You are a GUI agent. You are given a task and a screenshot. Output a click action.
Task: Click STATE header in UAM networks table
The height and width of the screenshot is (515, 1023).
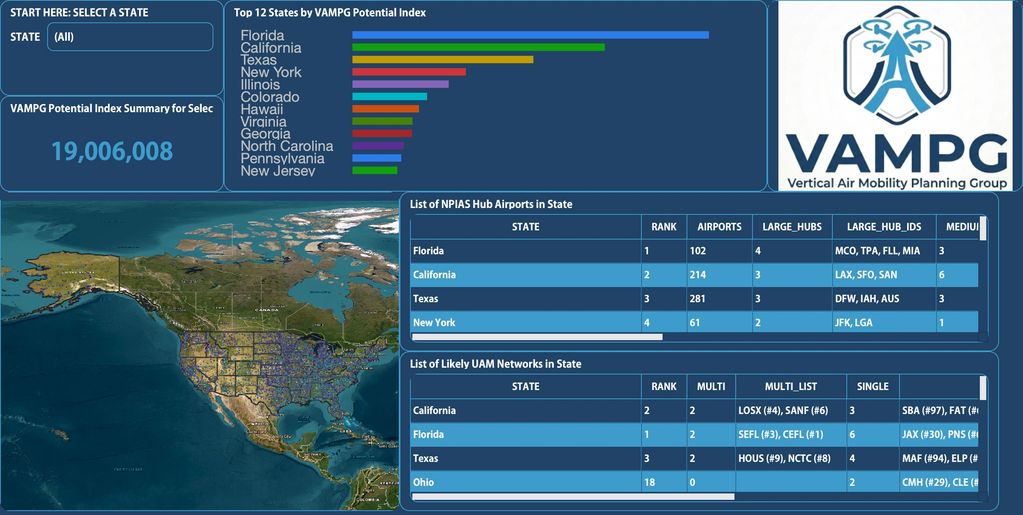click(x=526, y=386)
